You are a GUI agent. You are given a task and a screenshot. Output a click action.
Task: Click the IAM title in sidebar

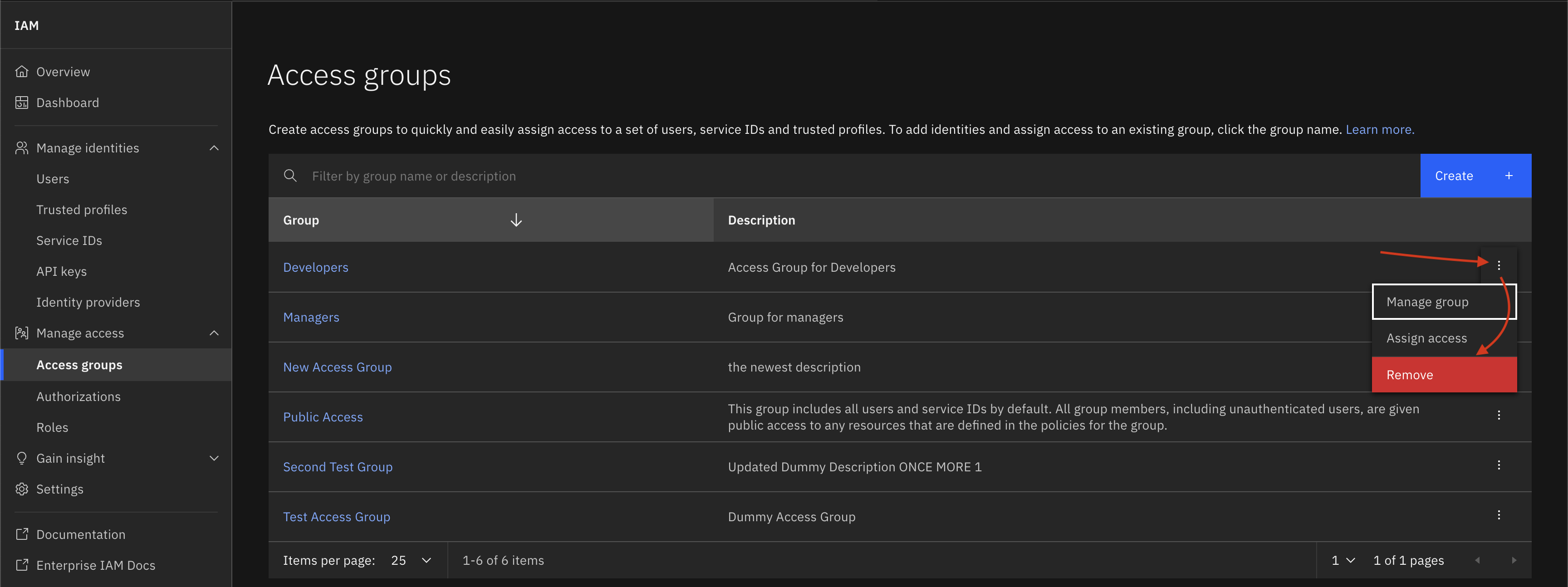coord(27,25)
